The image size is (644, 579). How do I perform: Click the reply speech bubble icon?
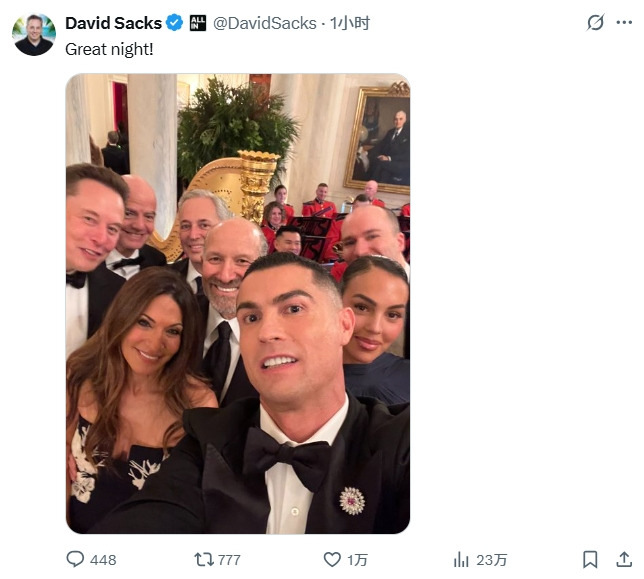point(75,559)
